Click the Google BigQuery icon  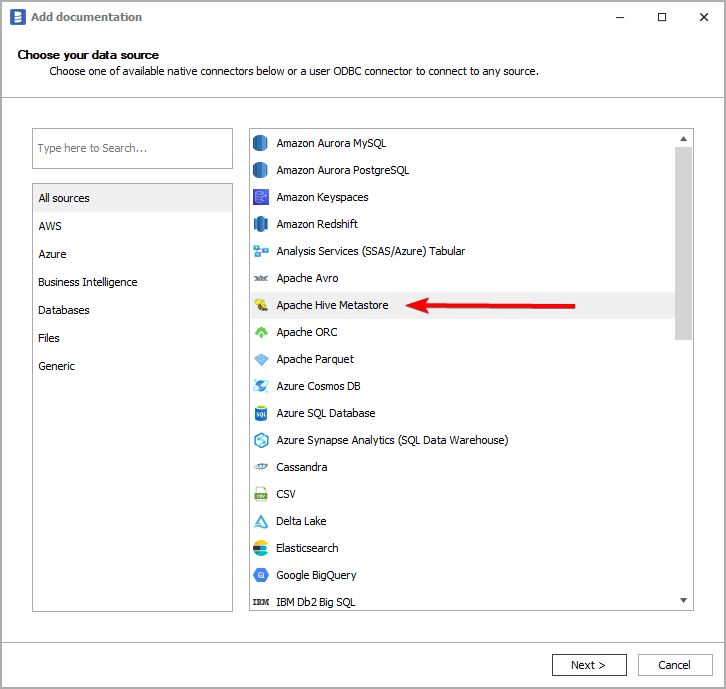tap(261, 575)
